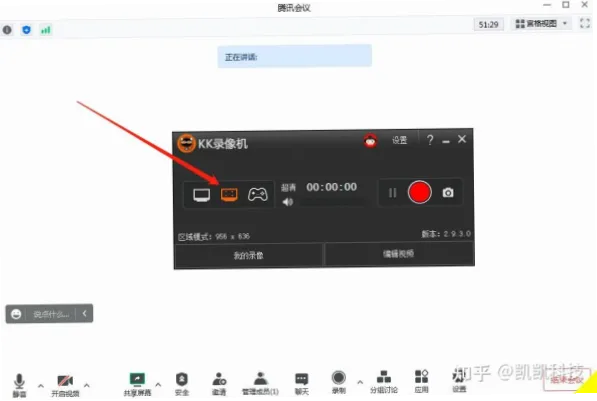The width and height of the screenshot is (597, 401).
Task: Click the 正在讲话 speaking banner
Action: (x=294, y=56)
